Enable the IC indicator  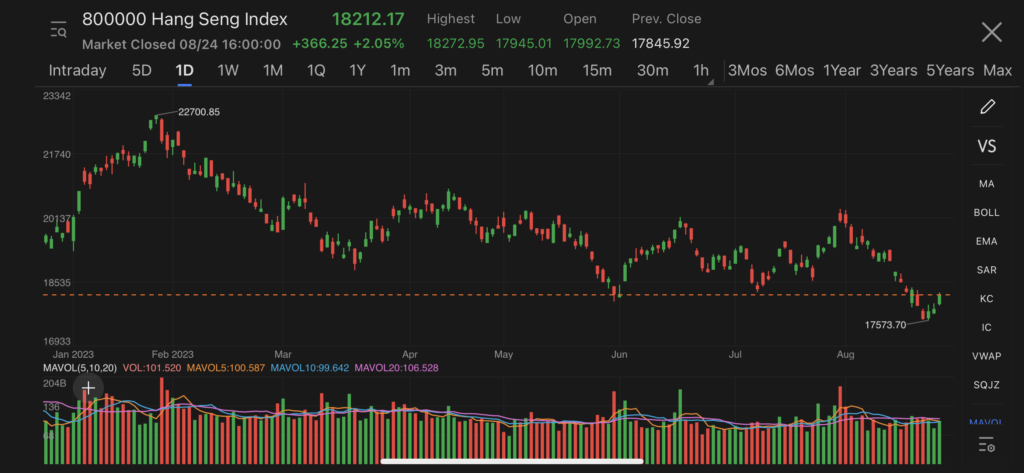(987, 327)
